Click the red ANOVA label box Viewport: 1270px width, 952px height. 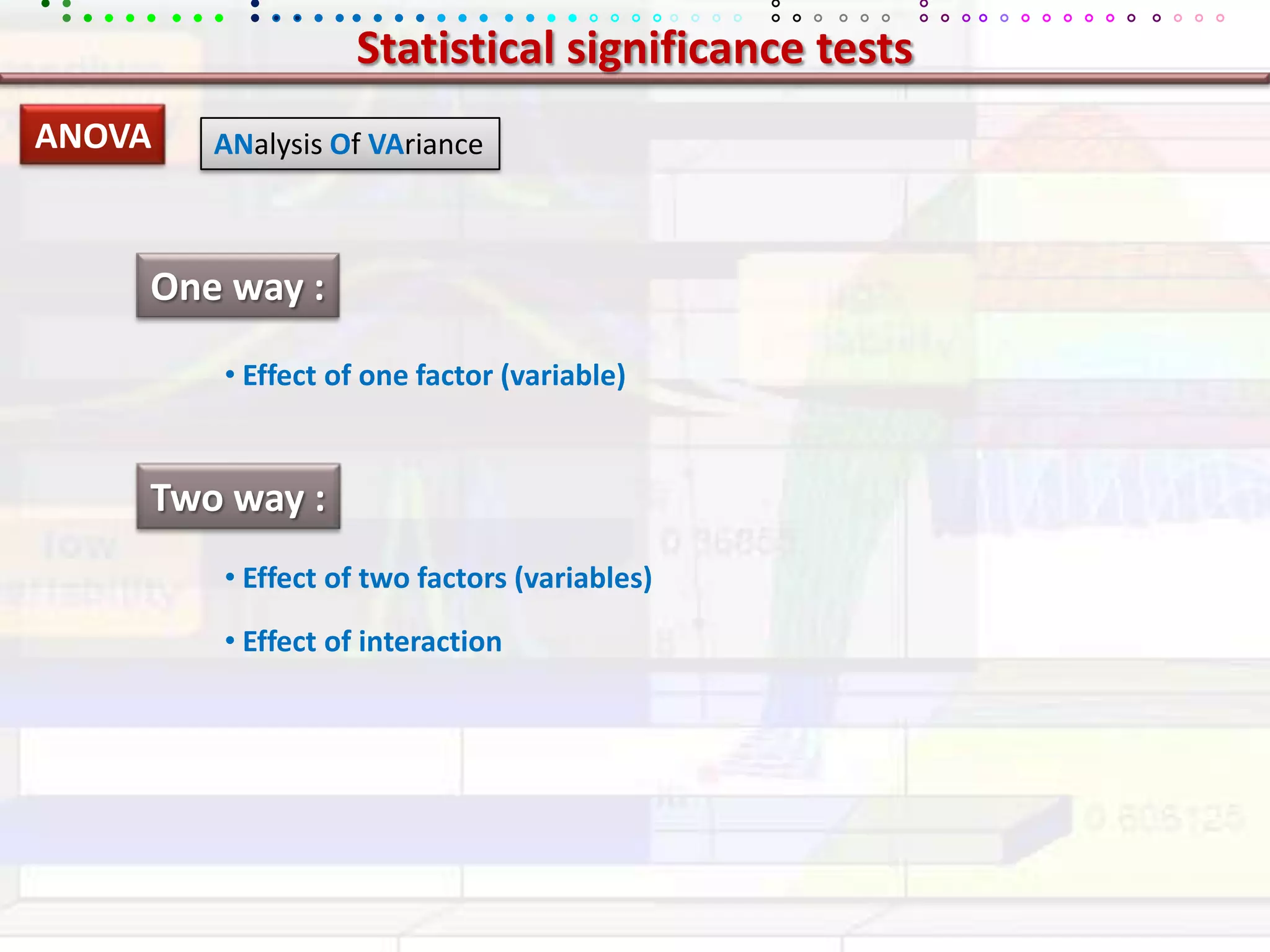coord(92,134)
